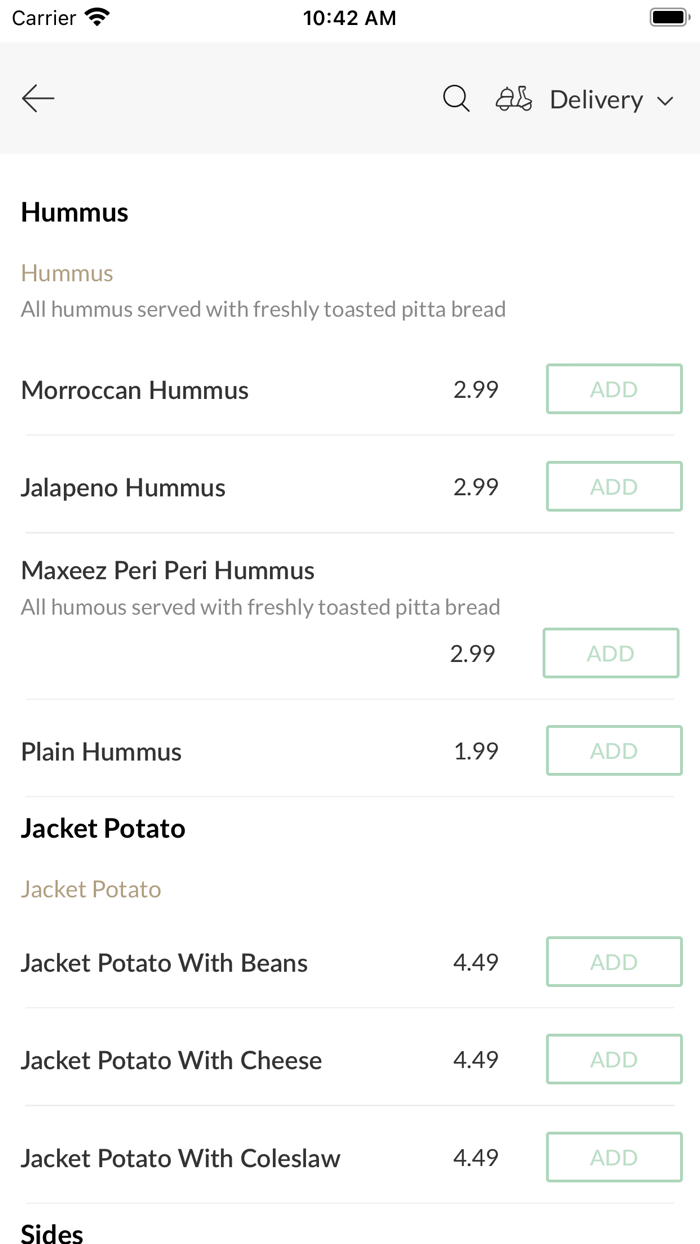The width and height of the screenshot is (700, 1244).
Task: Select the Delivery order type label
Action: [596, 100]
